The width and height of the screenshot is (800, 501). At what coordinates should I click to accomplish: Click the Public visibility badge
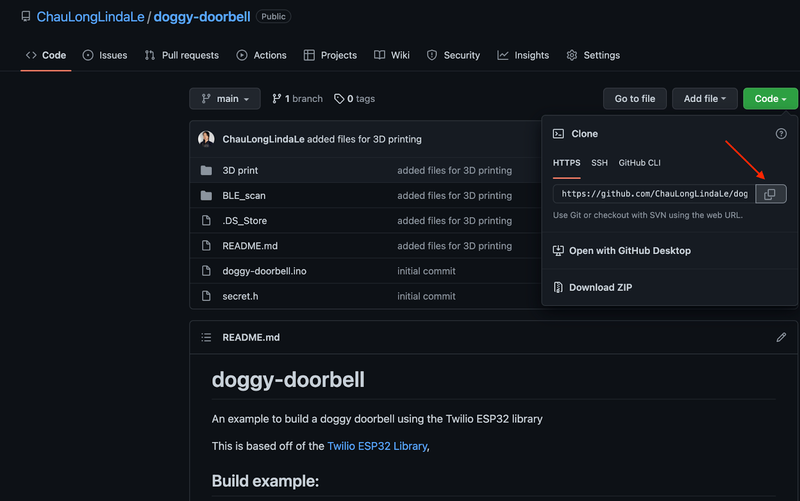pos(273,16)
